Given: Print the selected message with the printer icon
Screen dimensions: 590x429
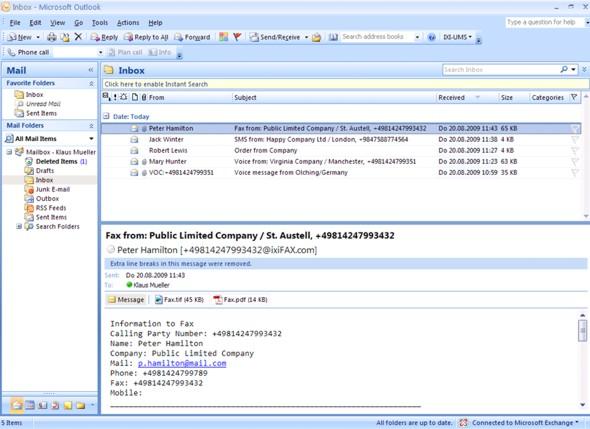Looking at the screenshot, I should (x=52, y=37).
